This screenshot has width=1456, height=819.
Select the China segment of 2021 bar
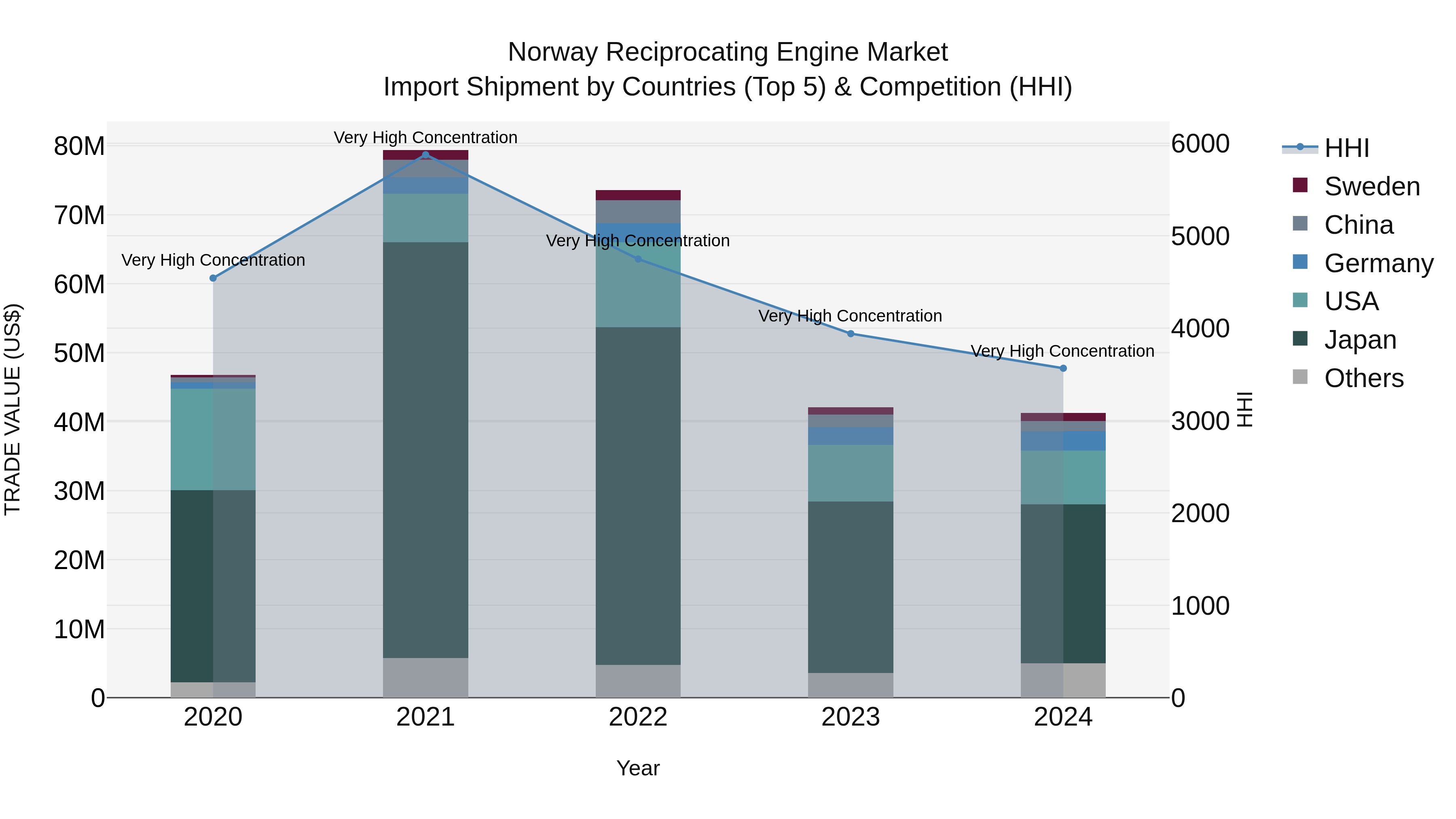[425, 168]
